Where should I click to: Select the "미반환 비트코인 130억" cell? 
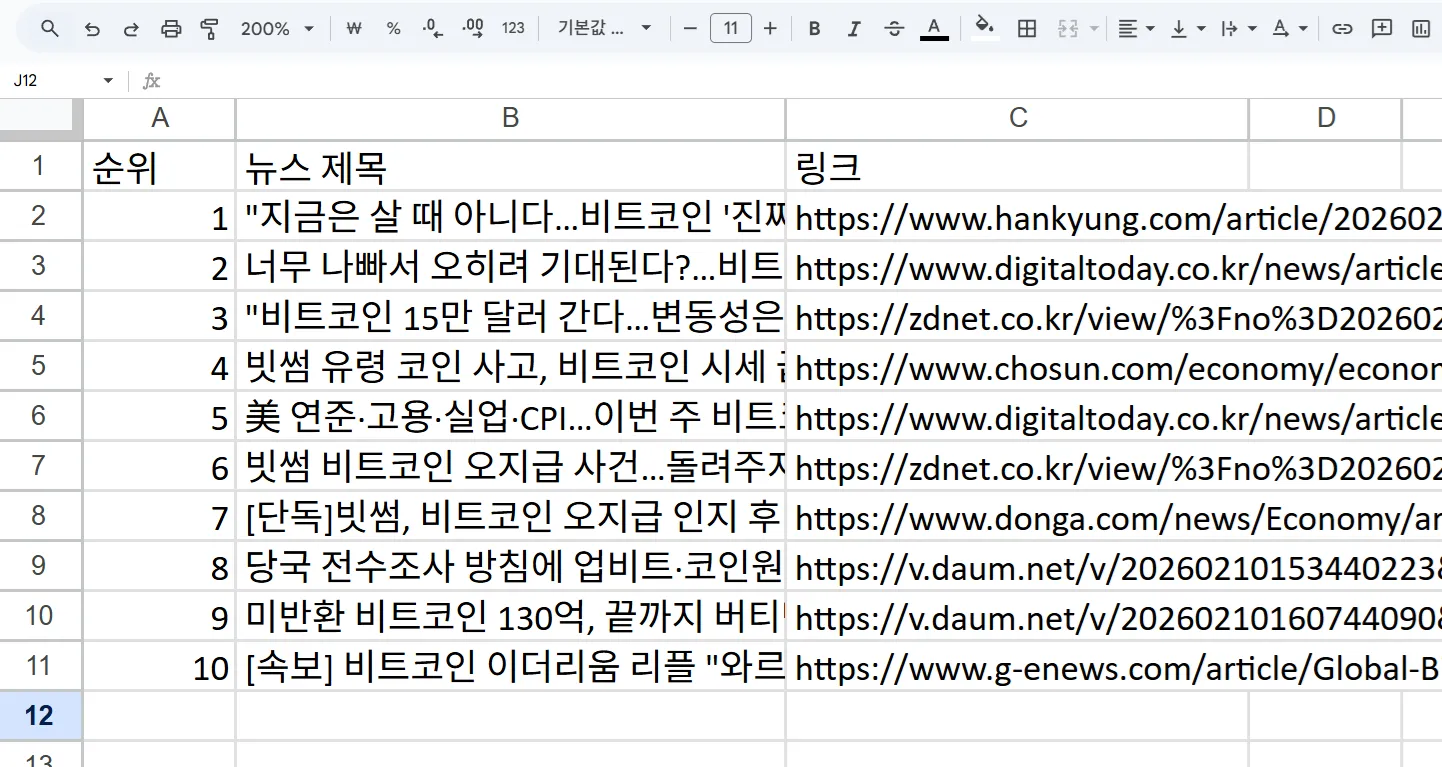click(x=510, y=615)
